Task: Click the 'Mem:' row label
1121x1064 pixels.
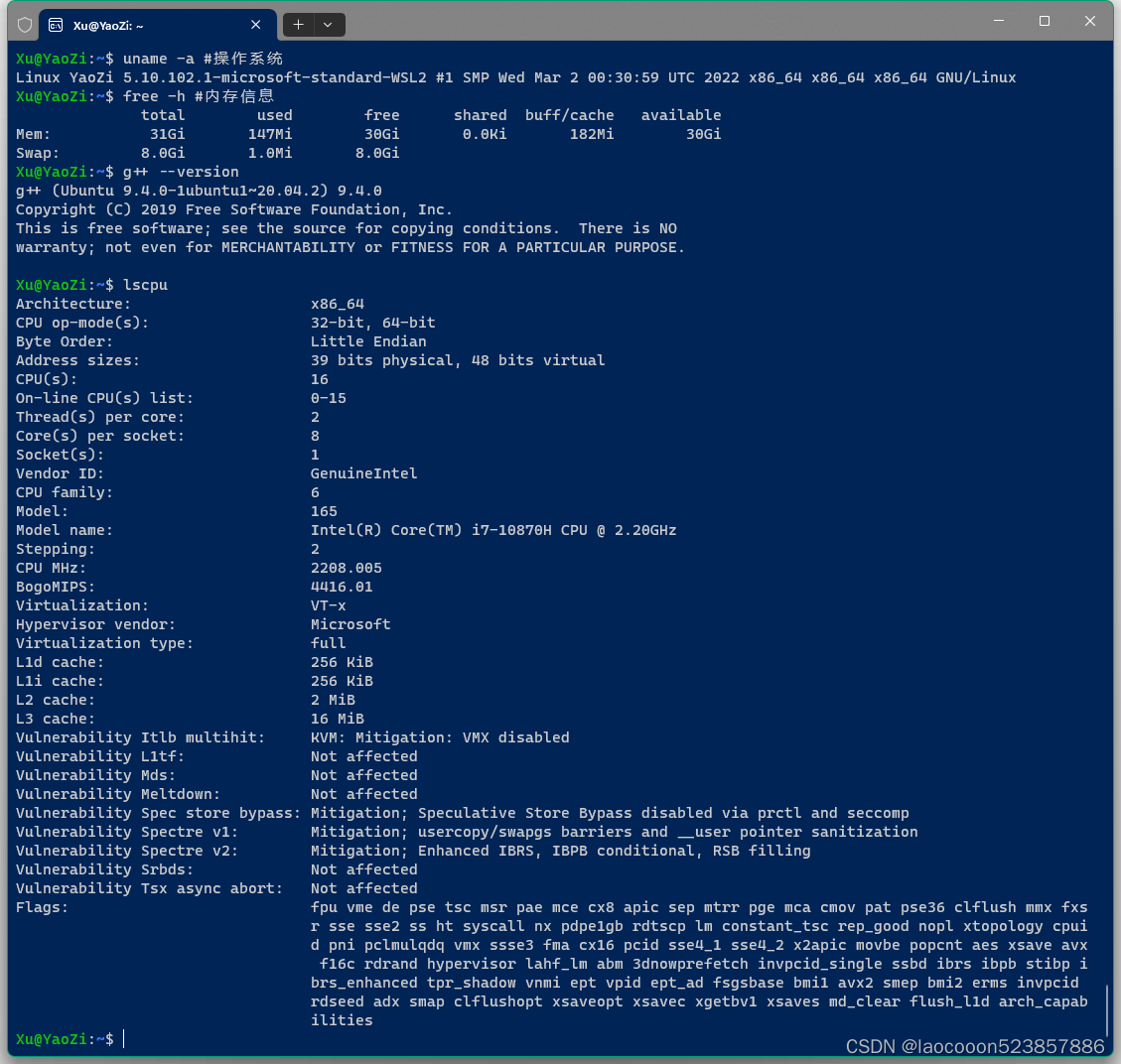Action: 33,134
